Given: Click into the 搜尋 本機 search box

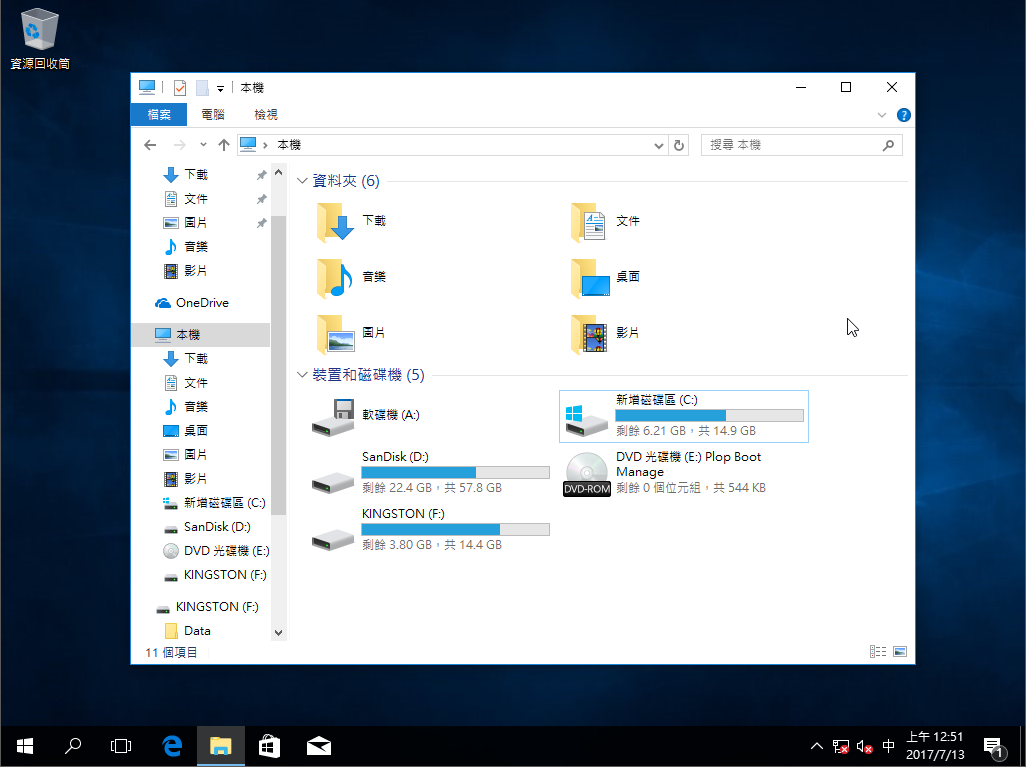Looking at the screenshot, I should point(790,145).
